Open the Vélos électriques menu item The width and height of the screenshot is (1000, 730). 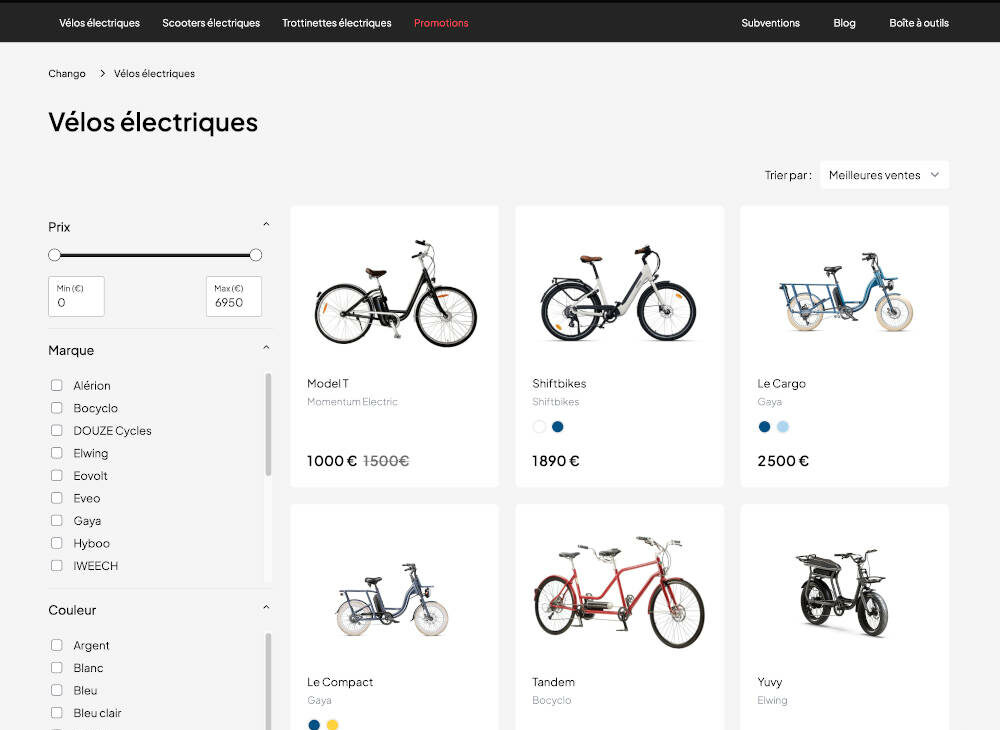tap(99, 23)
